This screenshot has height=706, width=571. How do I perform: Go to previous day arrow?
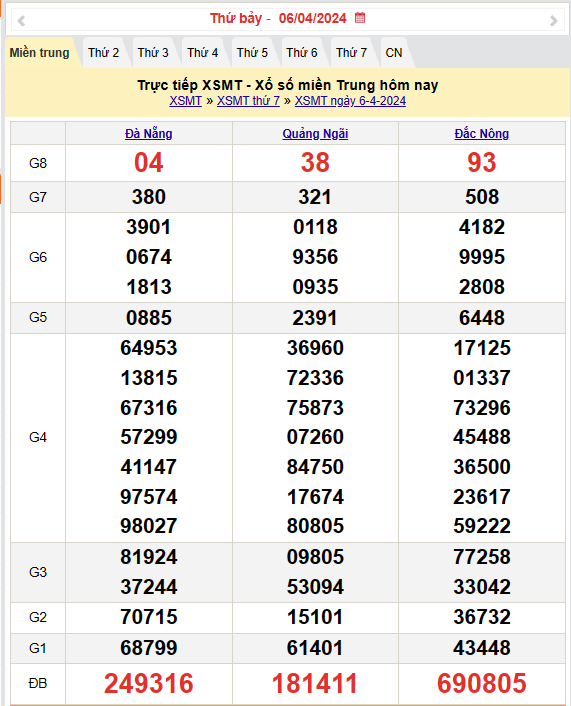tap(21, 20)
